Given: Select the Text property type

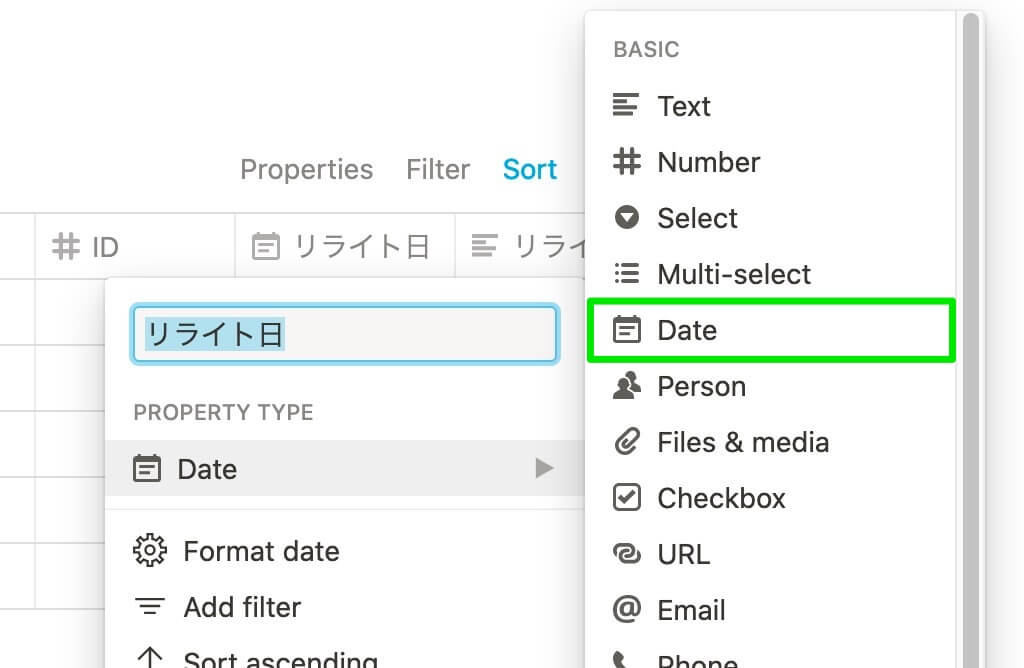Looking at the screenshot, I should 771,106.
